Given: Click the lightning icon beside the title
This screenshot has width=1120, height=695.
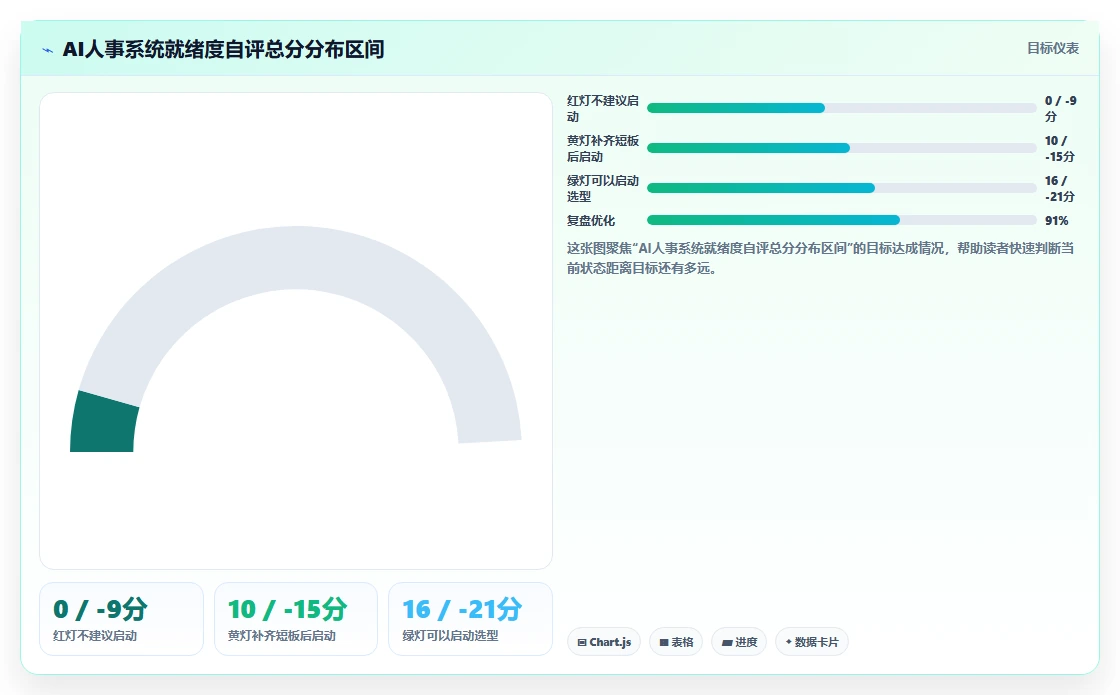Looking at the screenshot, I should (x=48, y=50).
